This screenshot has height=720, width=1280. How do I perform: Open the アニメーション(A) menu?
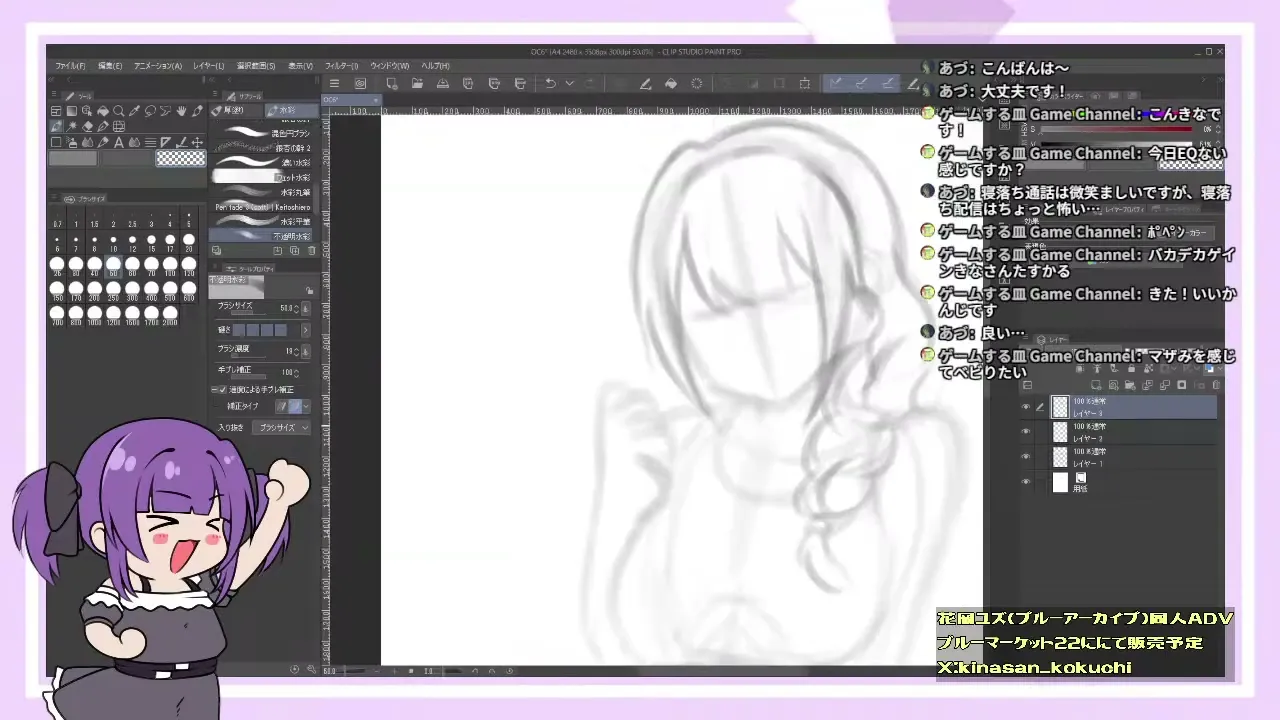(x=158, y=66)
